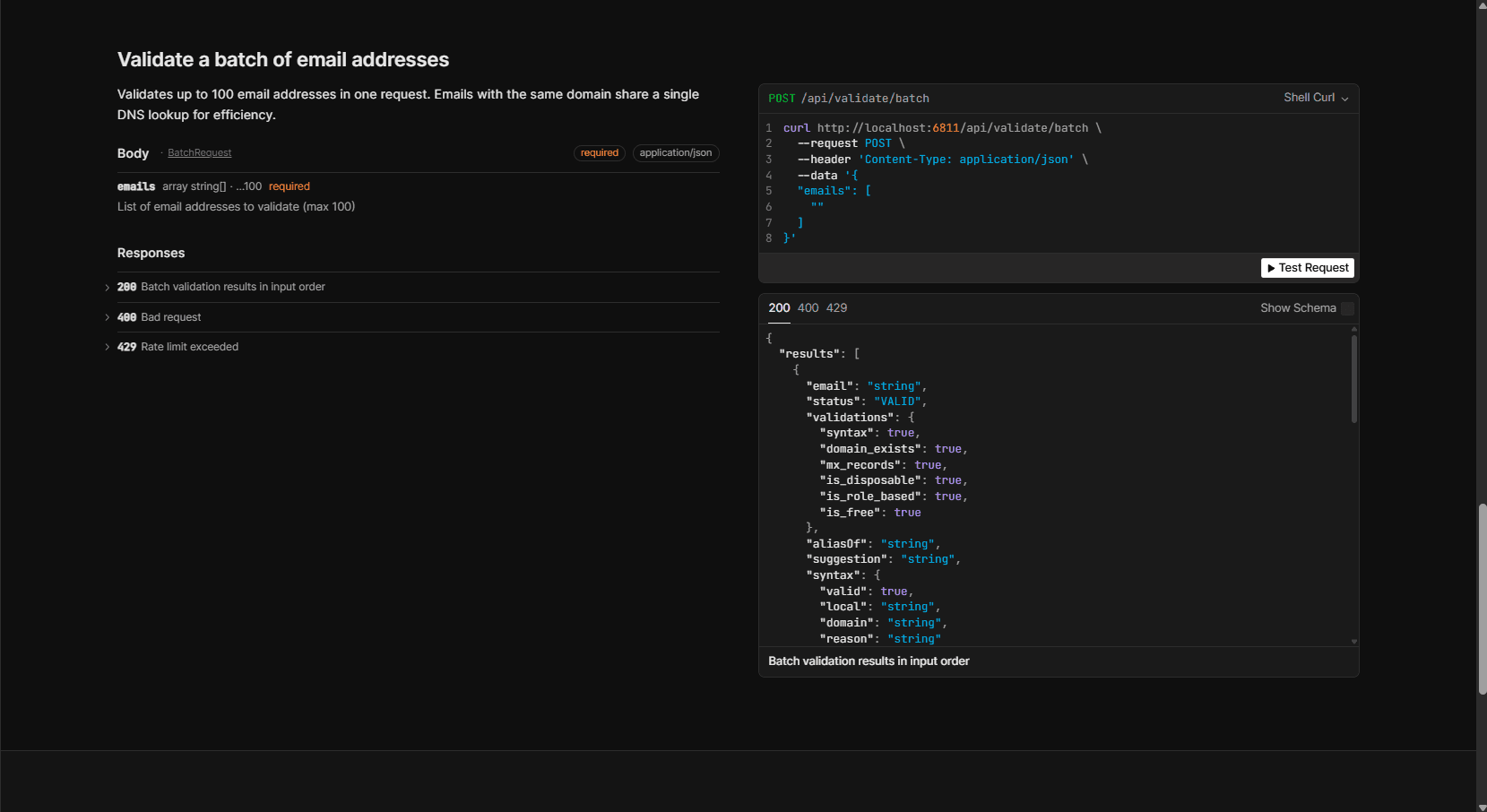
Task: Click the application/json content type badge
Action: point(676,153)
